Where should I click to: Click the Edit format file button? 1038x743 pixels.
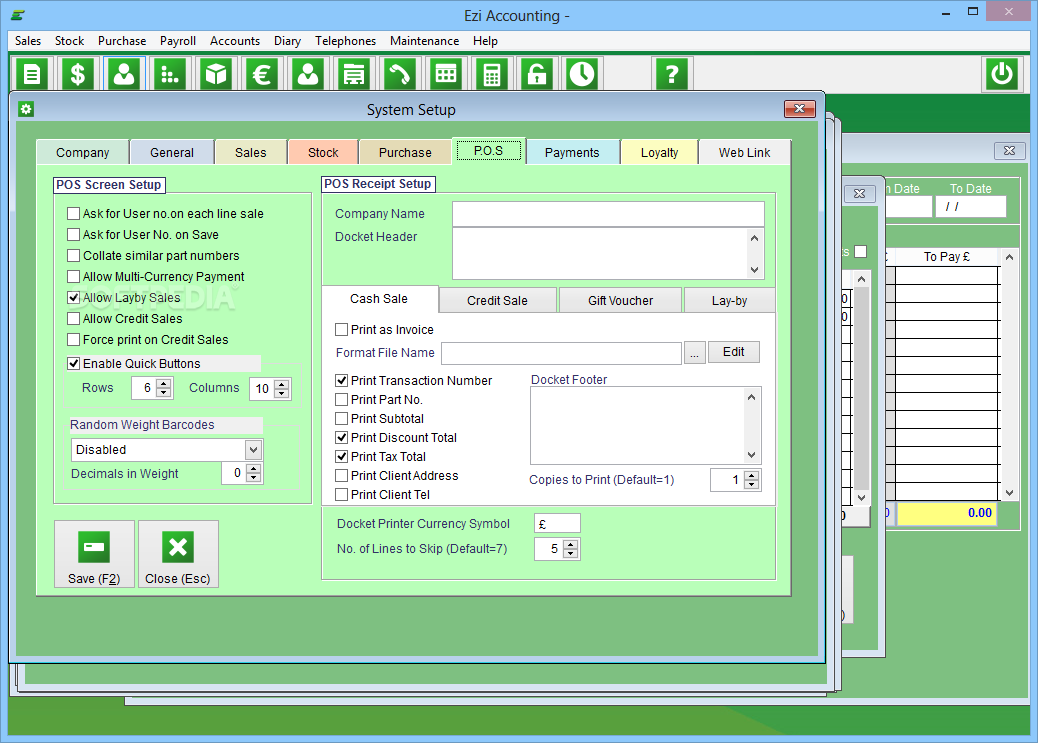pyautogui.click(x=733, y=352)
